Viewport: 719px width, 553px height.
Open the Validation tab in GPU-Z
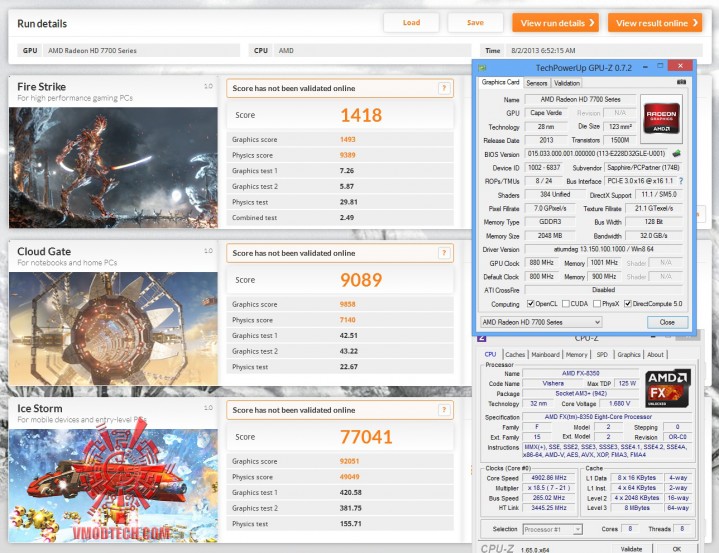[567, 83]
